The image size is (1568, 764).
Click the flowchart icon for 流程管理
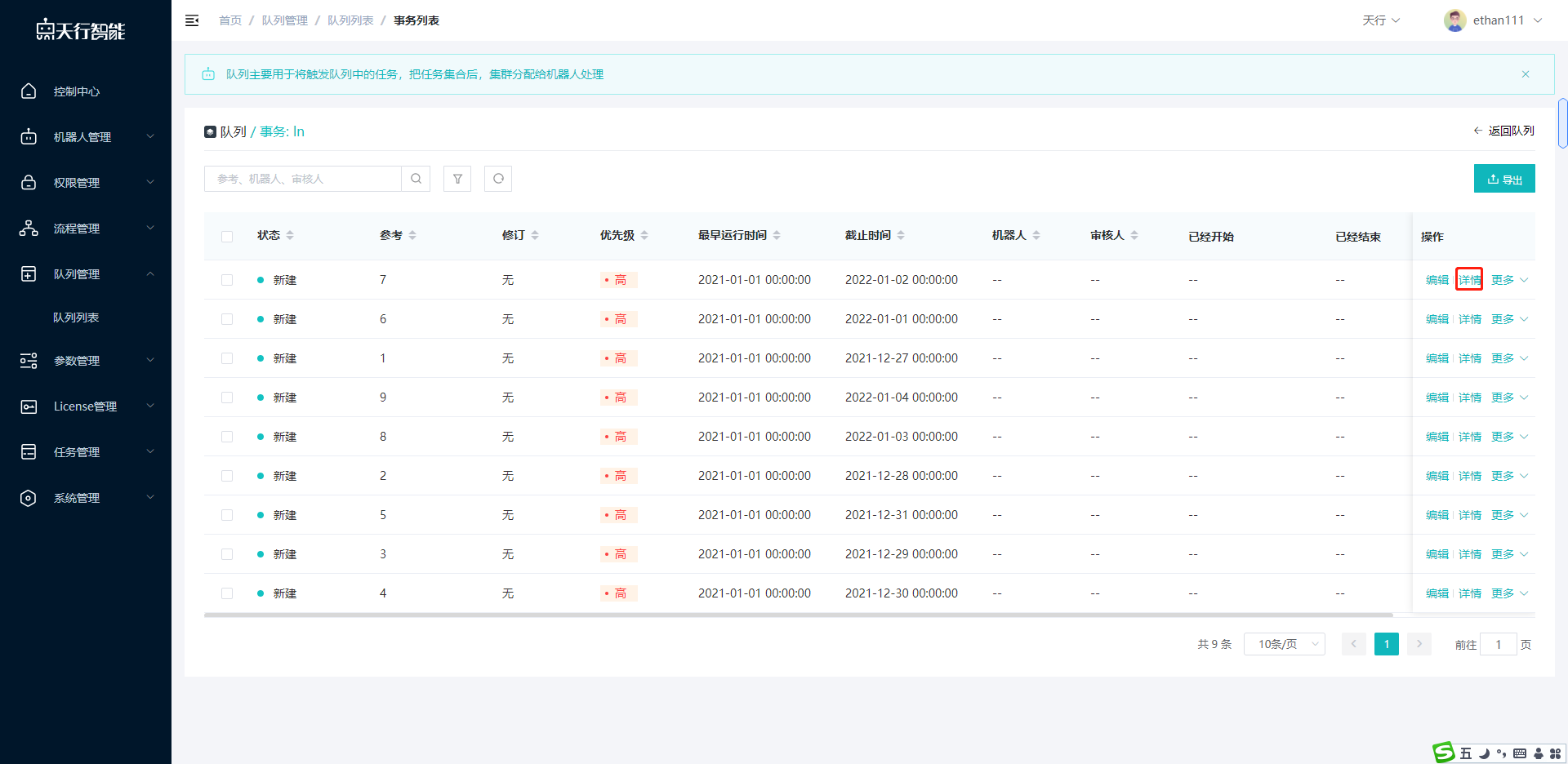(x=29, y=229)
